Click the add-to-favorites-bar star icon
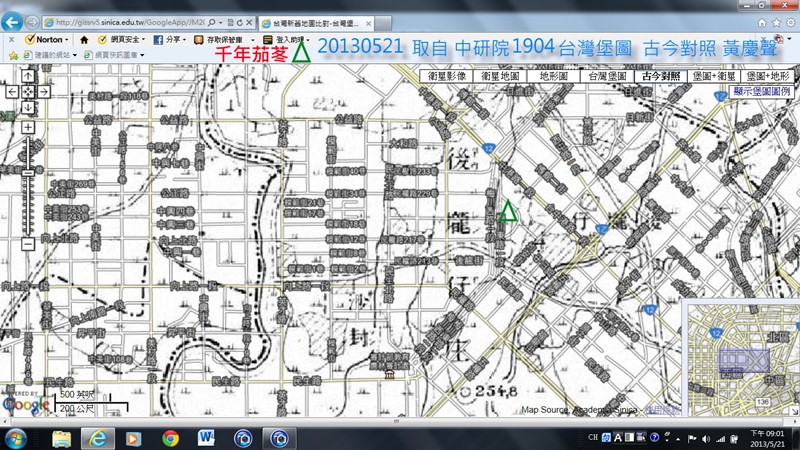The width and height of the screenshot is (800, 450). tap(13, 55)
